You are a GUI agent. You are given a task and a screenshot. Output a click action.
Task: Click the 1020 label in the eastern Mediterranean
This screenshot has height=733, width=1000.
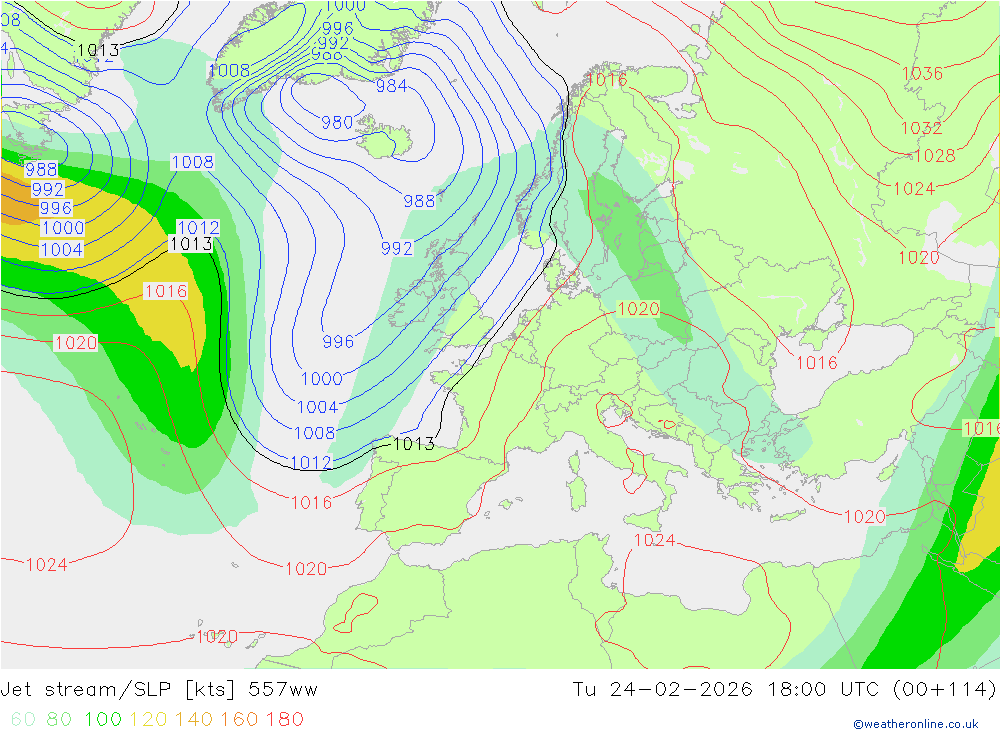click(865, 517)
